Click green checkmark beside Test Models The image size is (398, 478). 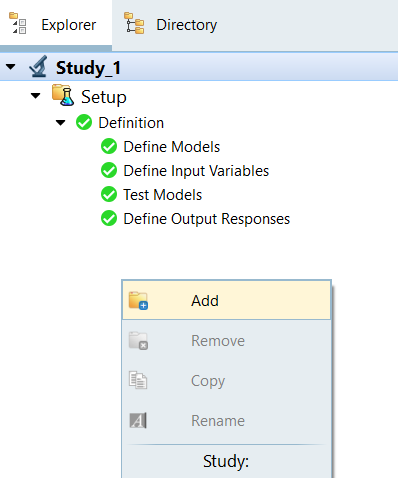coord(109,194)
